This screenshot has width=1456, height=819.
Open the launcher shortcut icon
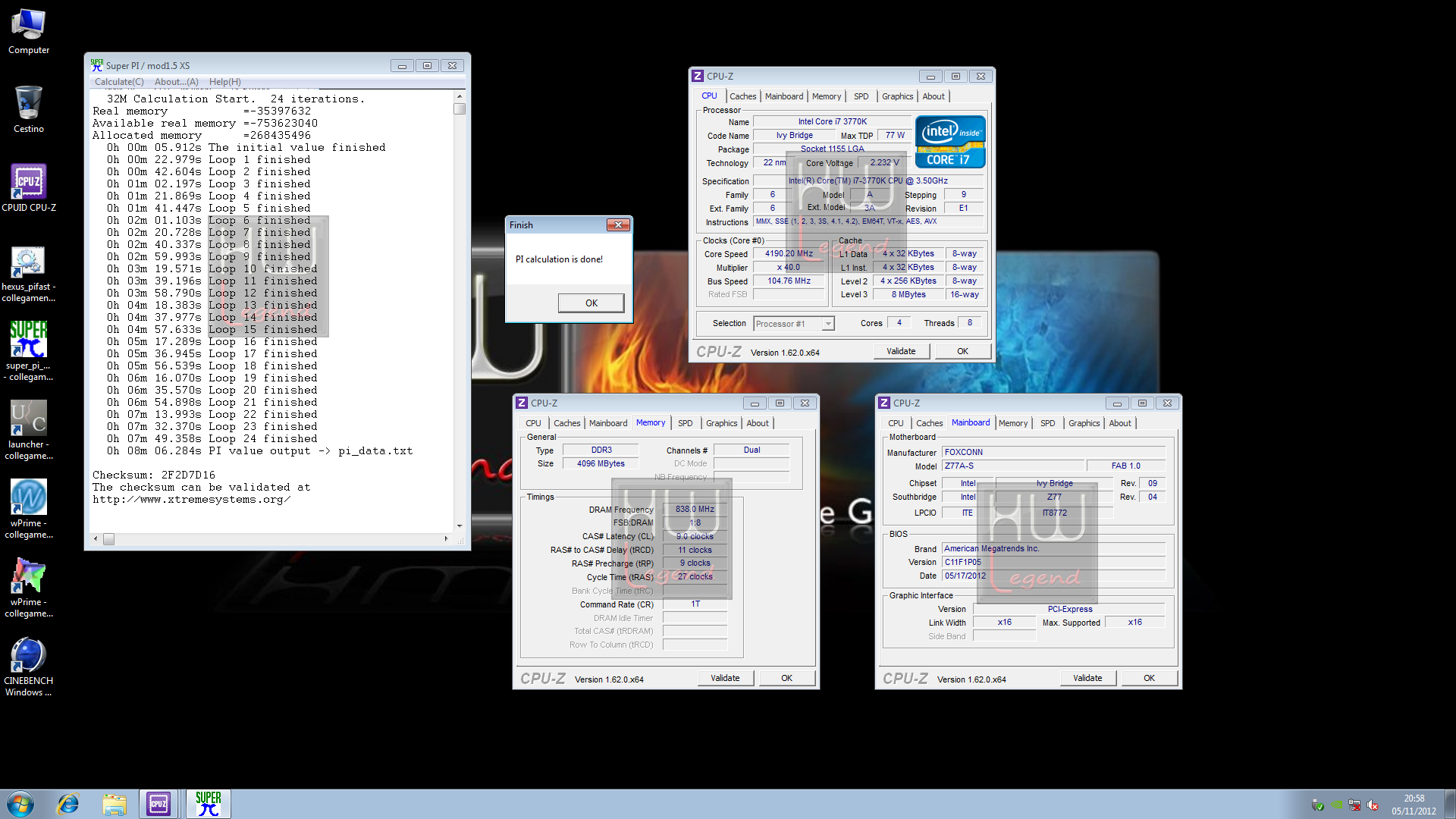(x=29, y=430)
